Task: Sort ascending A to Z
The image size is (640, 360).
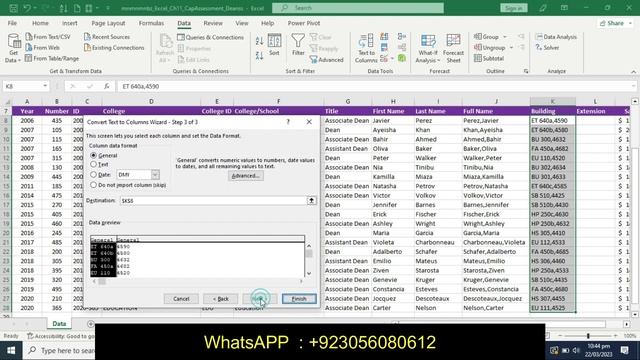Action: pyautogui.click(x=259, y=40)
